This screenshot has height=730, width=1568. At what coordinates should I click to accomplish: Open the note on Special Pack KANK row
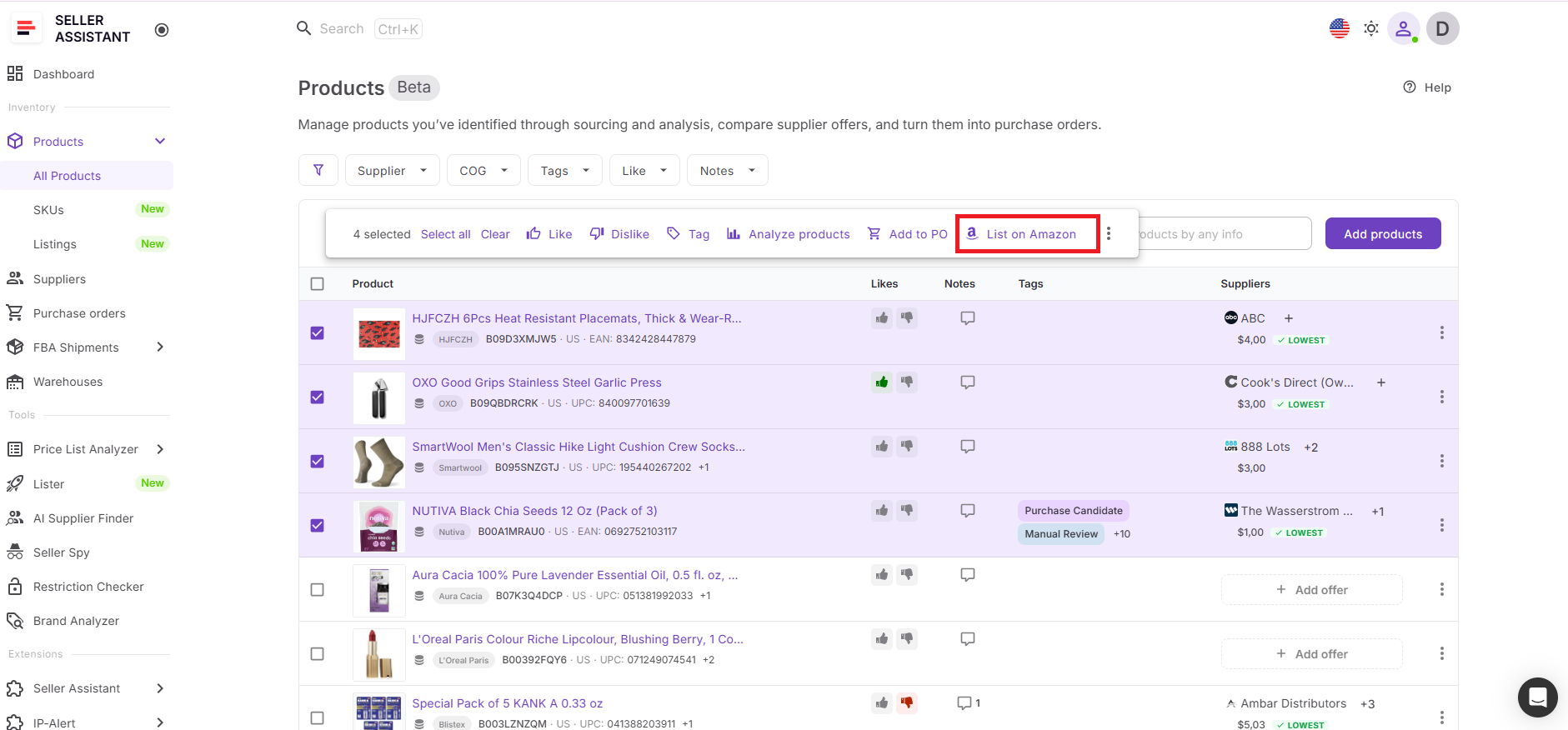969,702
